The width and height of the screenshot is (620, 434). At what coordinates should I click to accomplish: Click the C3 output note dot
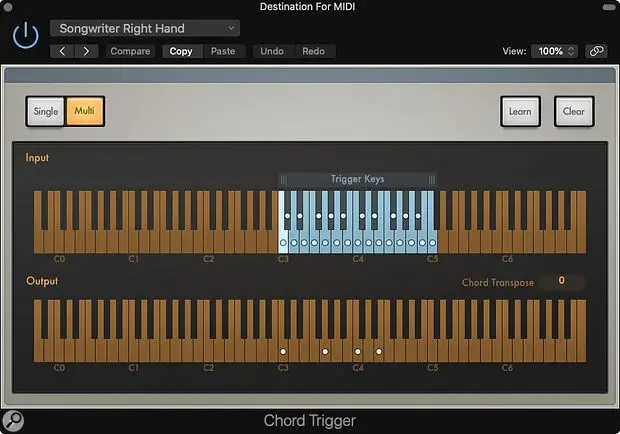283,352
